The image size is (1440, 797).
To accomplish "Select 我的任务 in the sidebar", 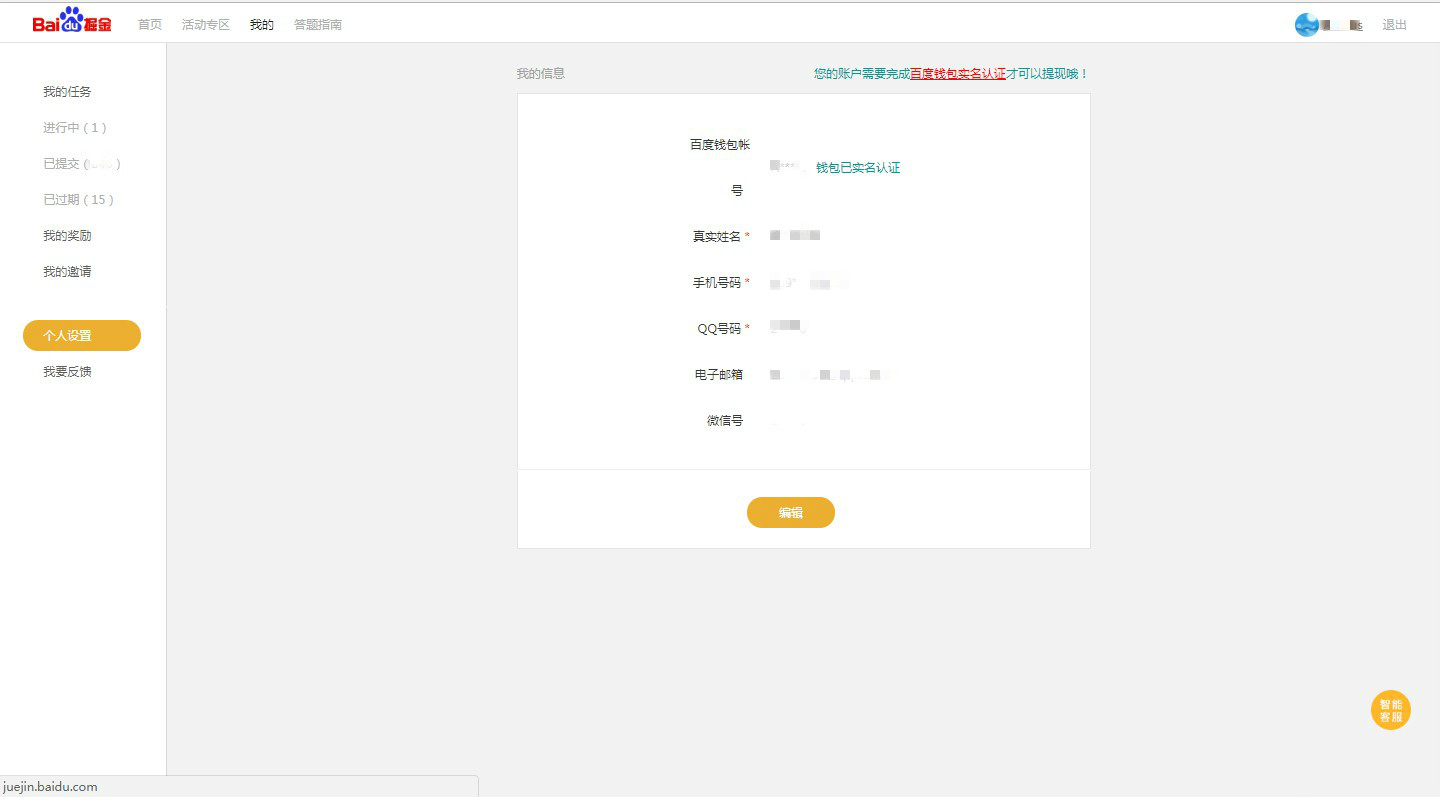I will pos(67,91).
